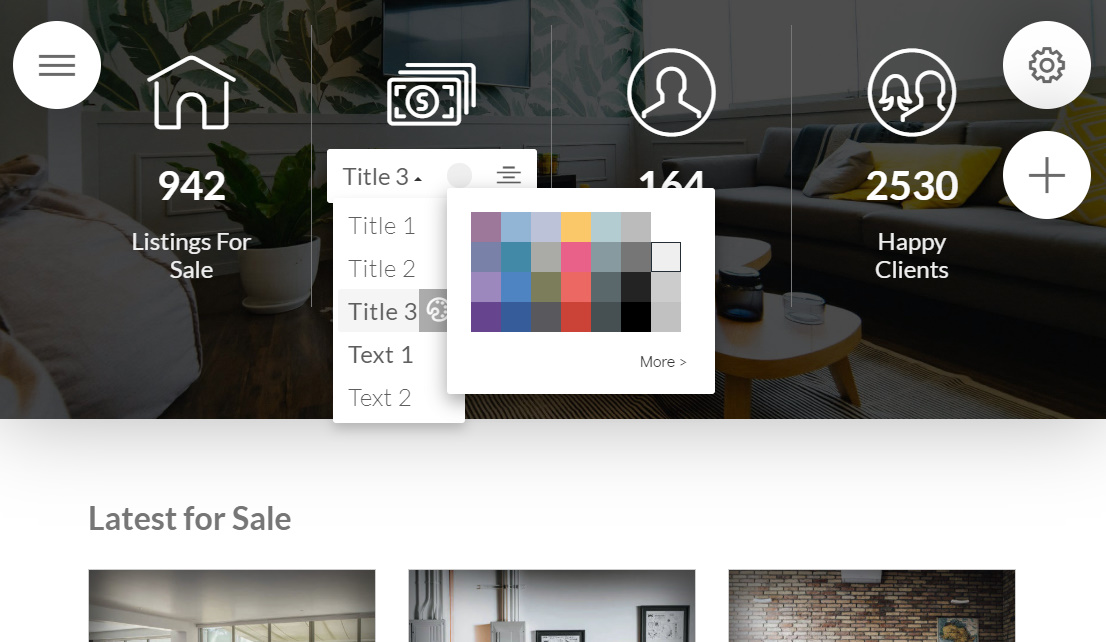The width and height of the screenshot is (1106, 642).
Task: Click the two-users Happy Clients icon
Action: click(x=912, y=92)
